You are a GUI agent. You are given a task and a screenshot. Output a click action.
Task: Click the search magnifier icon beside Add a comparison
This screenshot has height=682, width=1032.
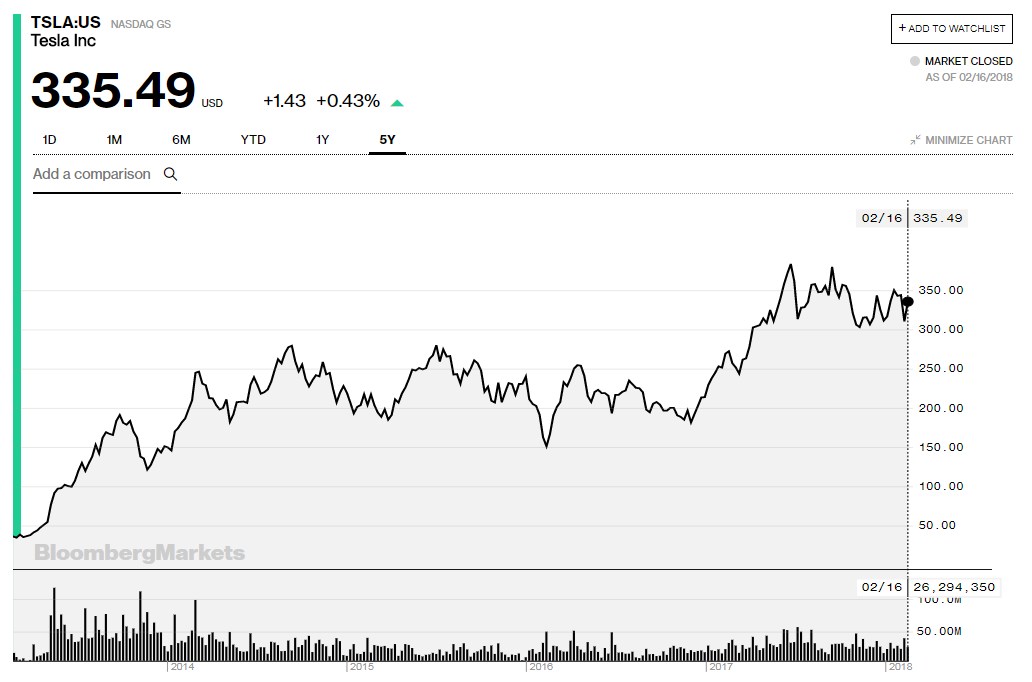[x=170, y=174]
